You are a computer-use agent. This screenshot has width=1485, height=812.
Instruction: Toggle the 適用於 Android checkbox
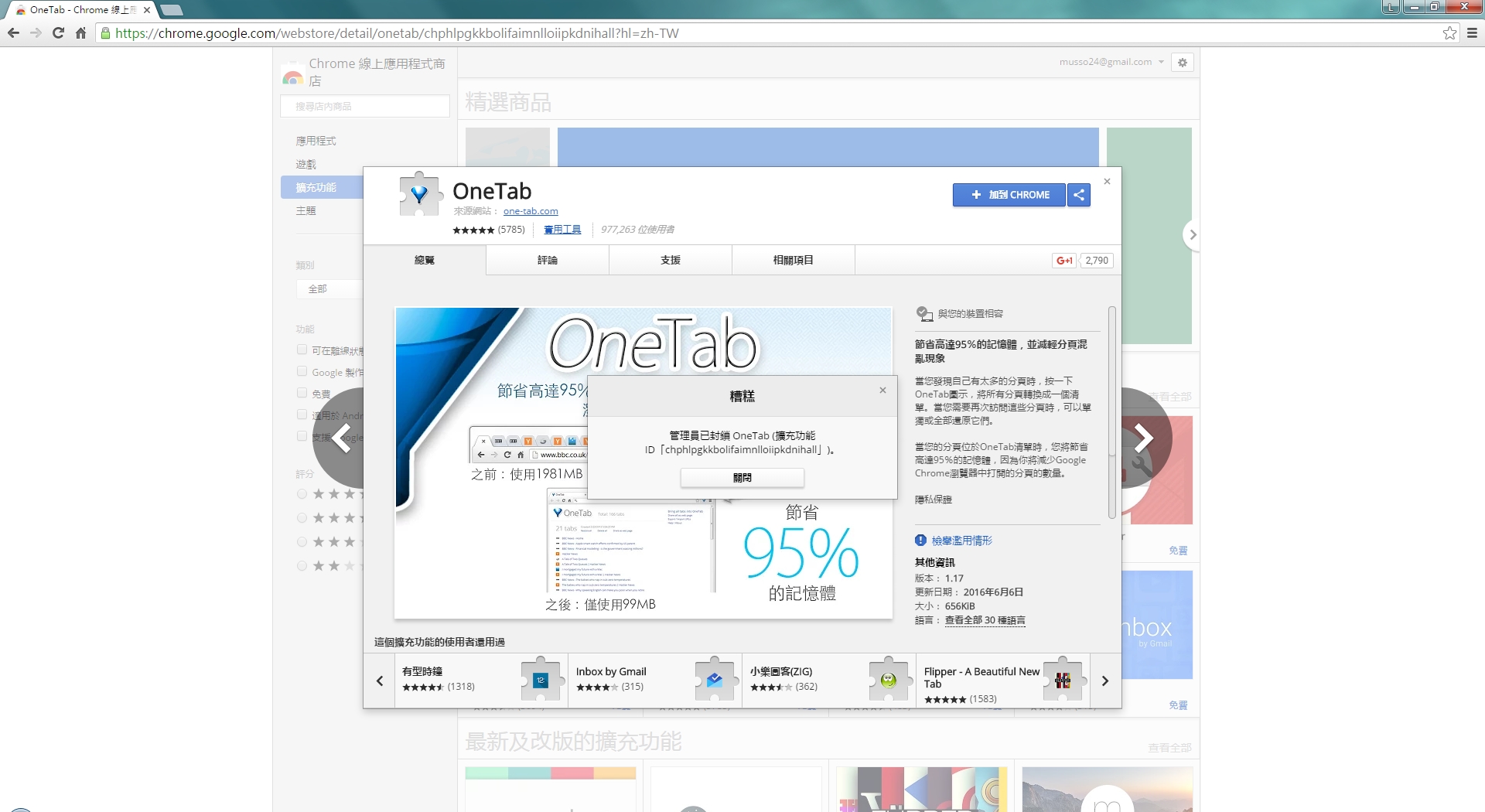302,415
